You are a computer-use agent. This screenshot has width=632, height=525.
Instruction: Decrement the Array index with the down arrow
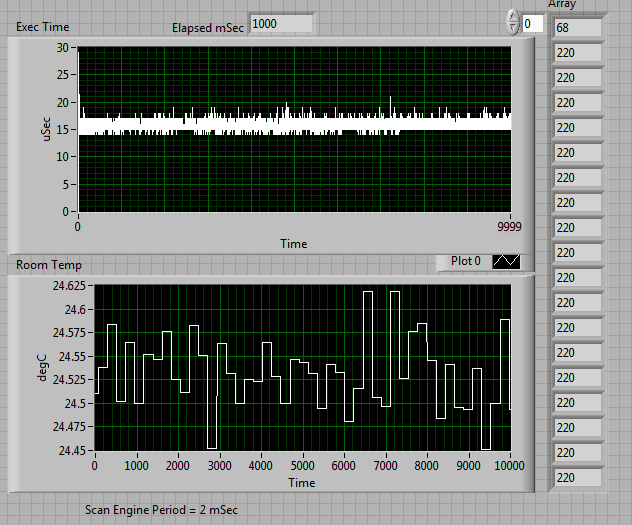pyautogui.click(x=513, y=28)
